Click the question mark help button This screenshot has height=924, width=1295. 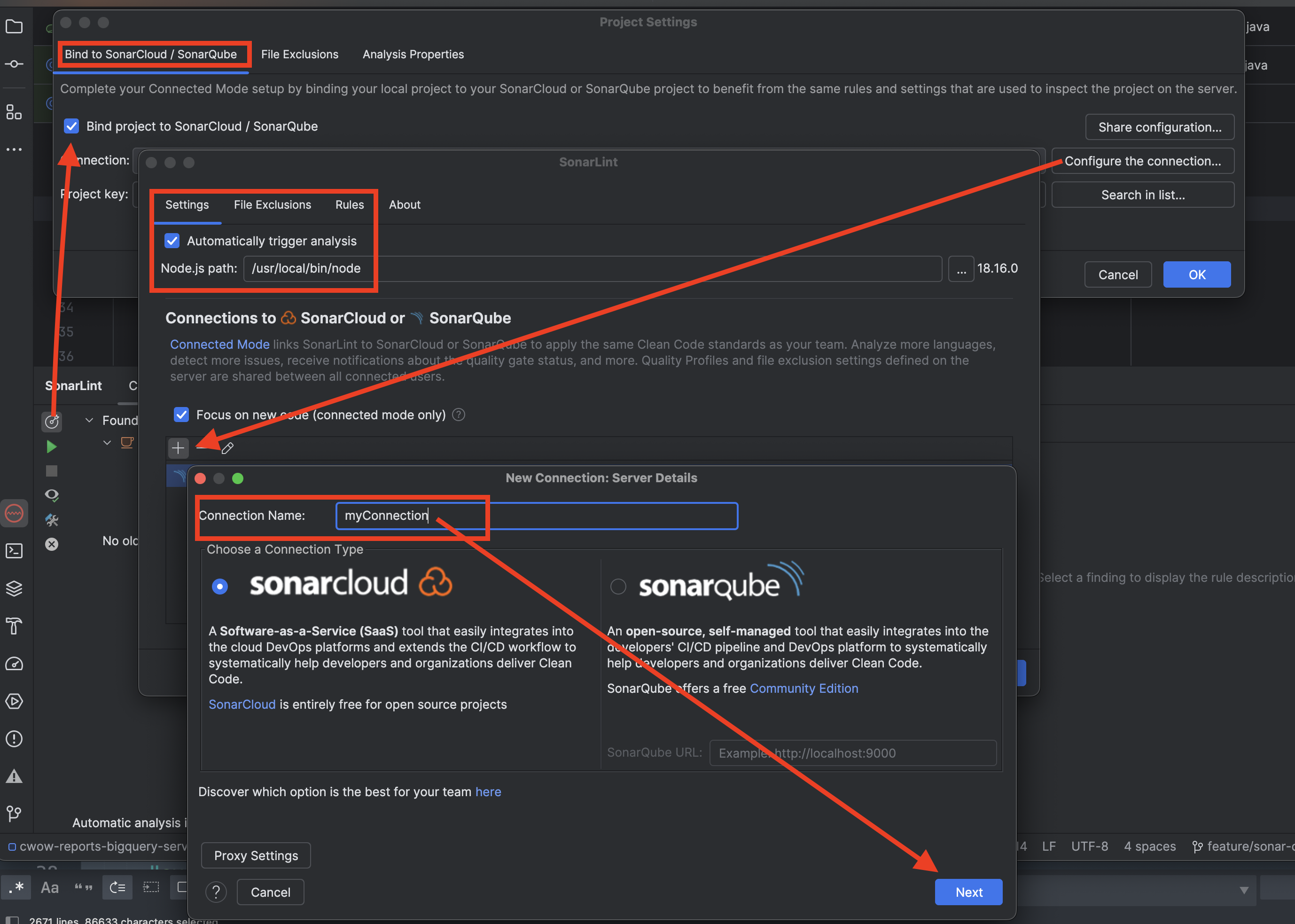[x=216, y=892]
